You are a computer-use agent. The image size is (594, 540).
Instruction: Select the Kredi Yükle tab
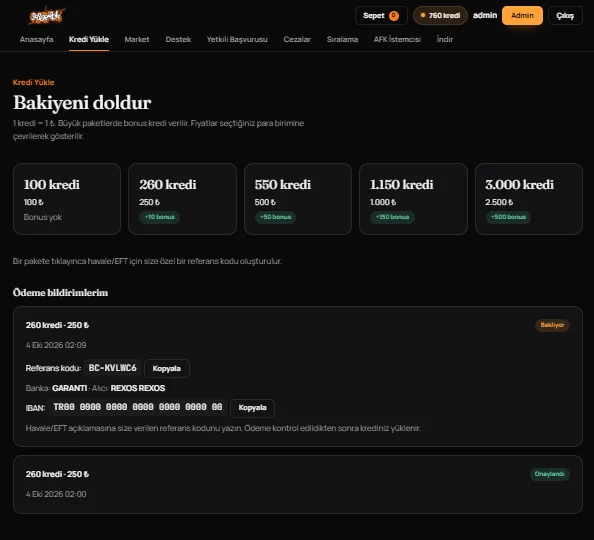[x=89, y=39]
